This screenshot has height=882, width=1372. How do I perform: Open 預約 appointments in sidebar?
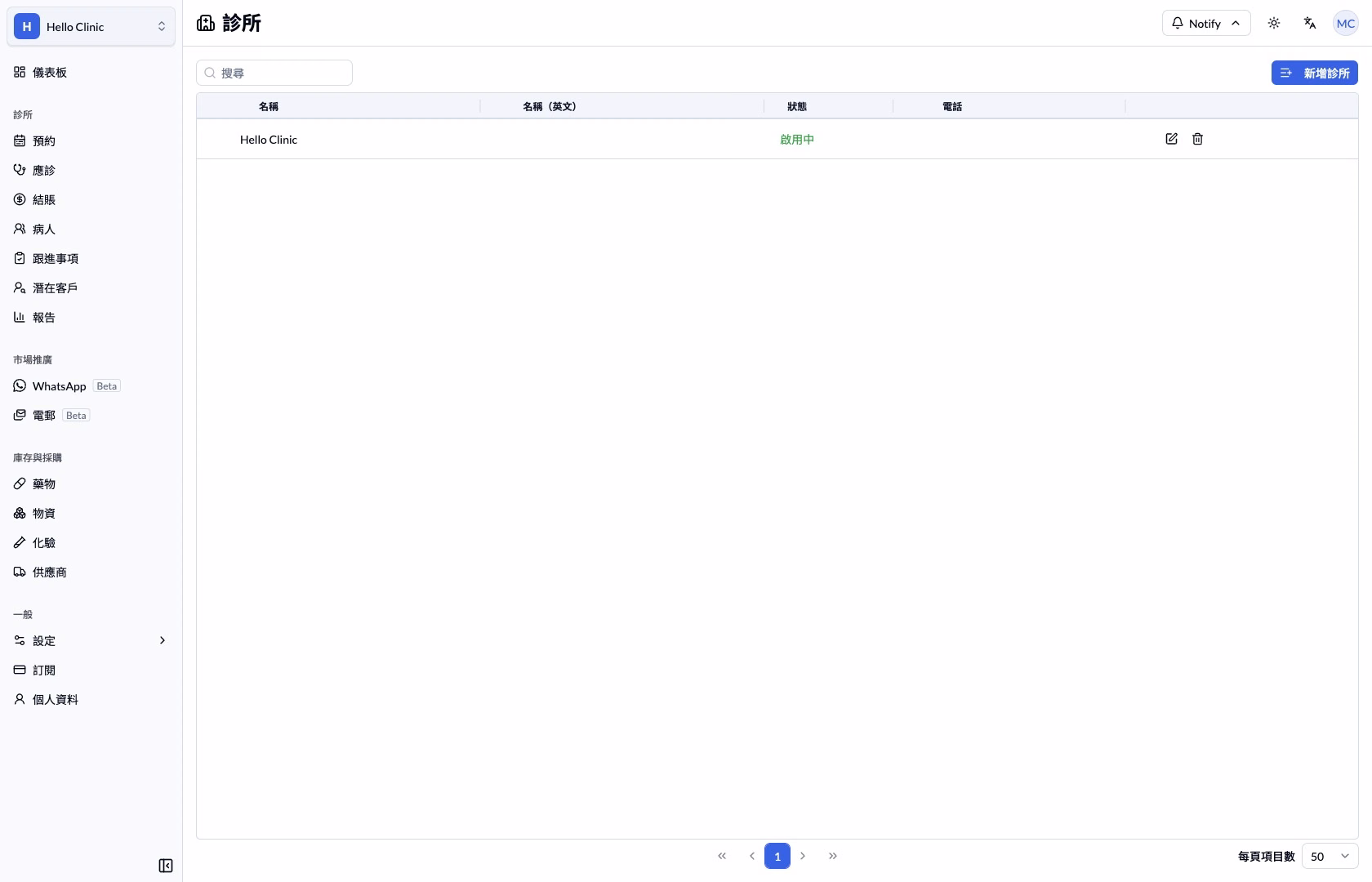91,141
